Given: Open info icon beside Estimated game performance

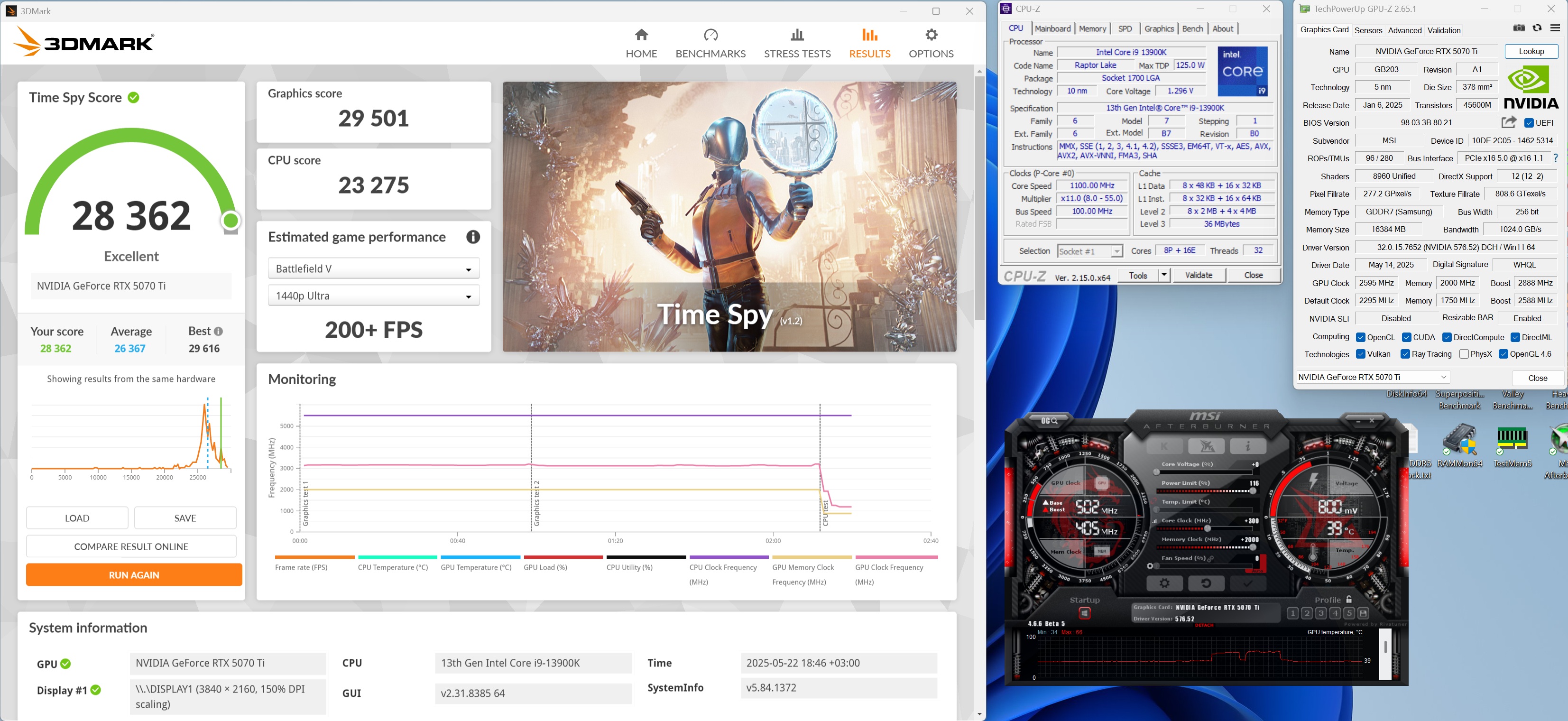Looking at the screenshot, I should 473,237.
